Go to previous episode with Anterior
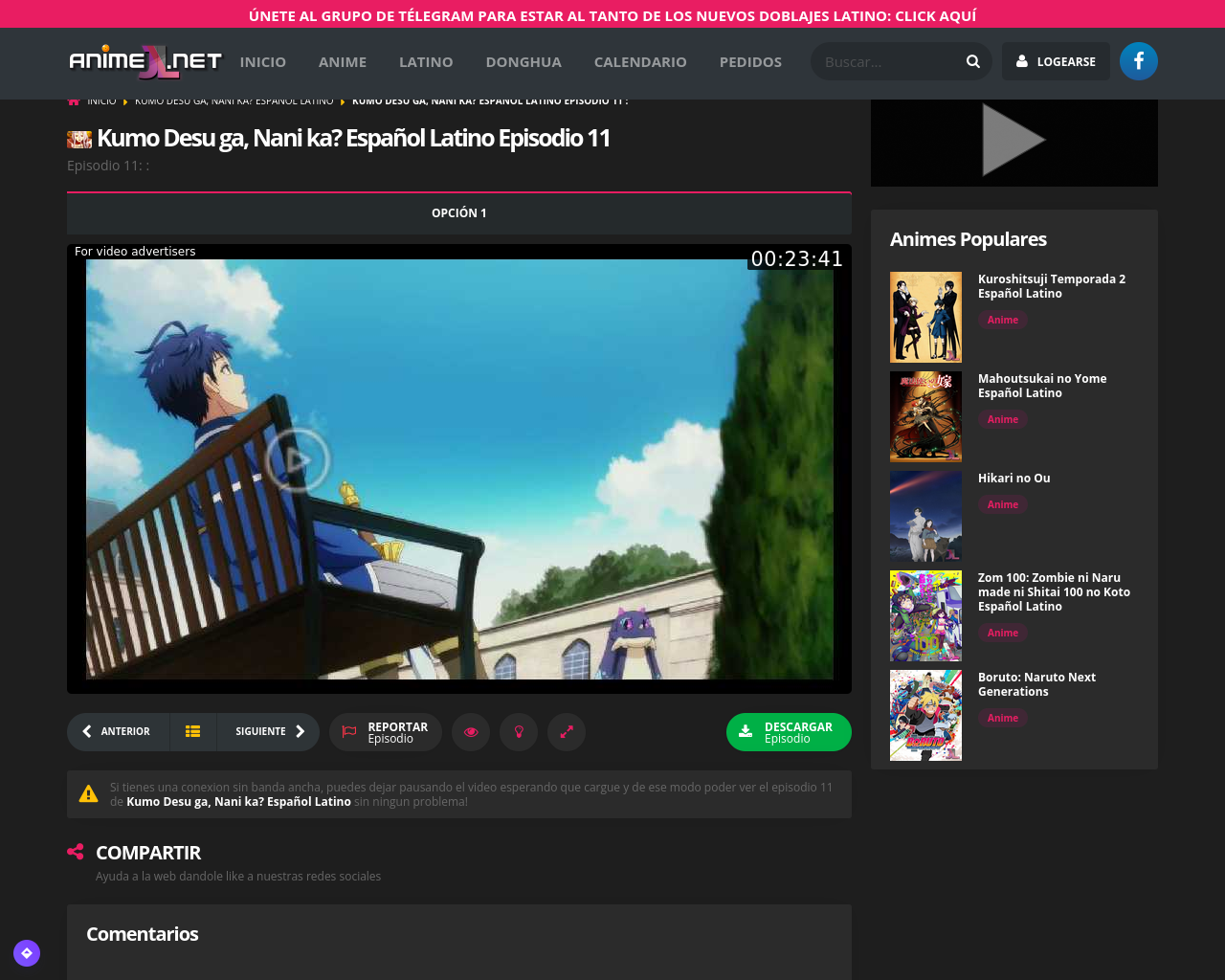The width and height of the screenshot is (1225, 980). [118, 731]
